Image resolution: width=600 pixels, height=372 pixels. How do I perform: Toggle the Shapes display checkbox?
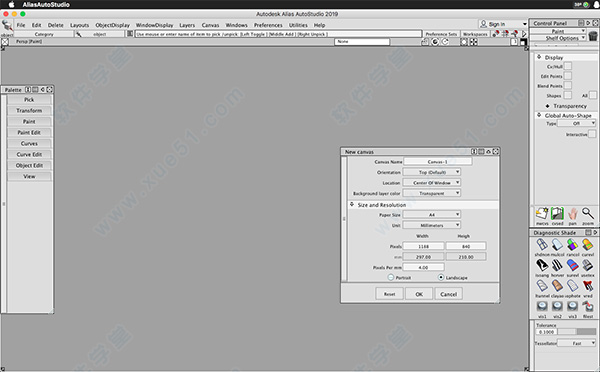point(568,95)
